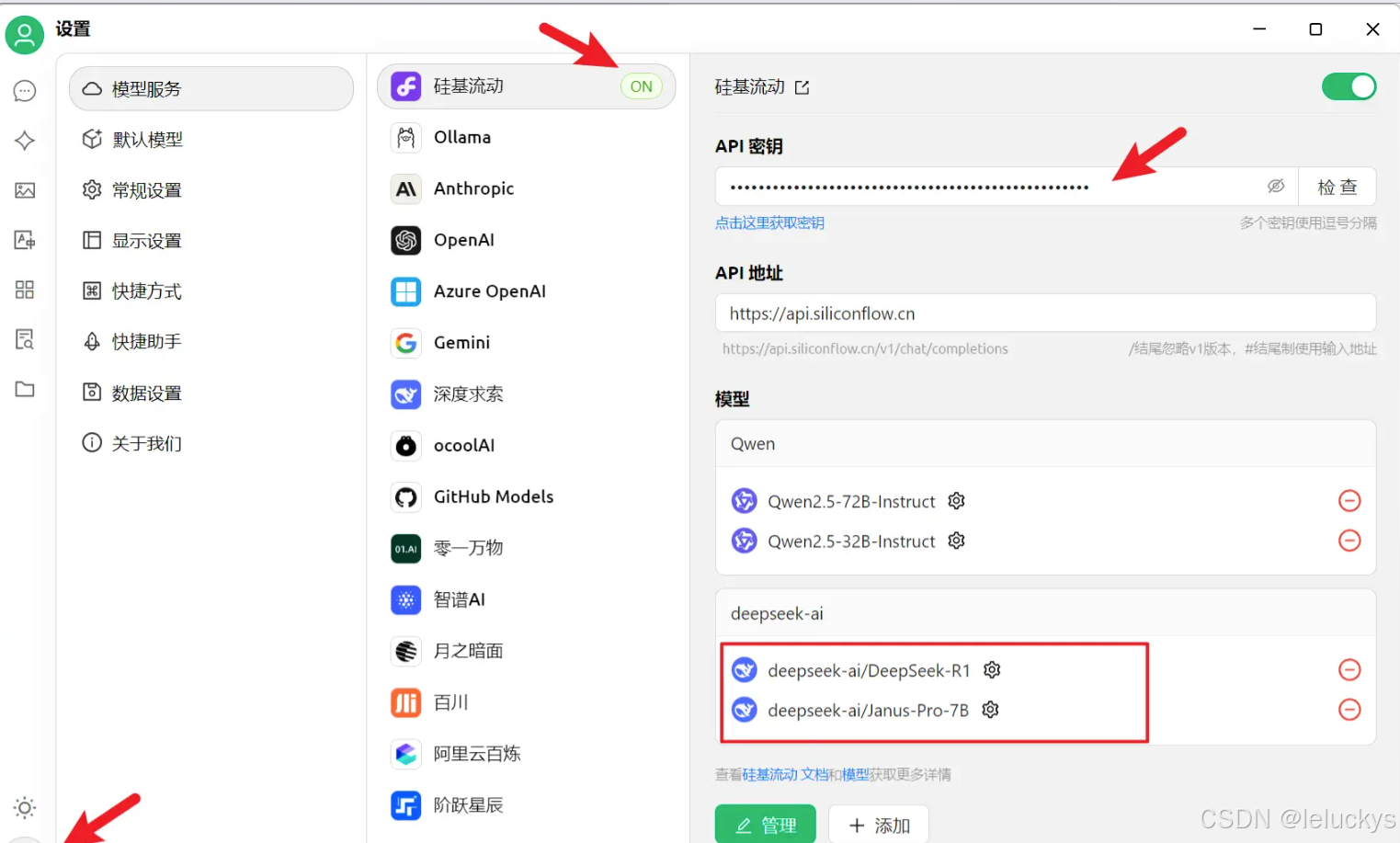Disable the 硅基流动 provider toggle switch
The image size is (1400, 843).
(1349, 86)
